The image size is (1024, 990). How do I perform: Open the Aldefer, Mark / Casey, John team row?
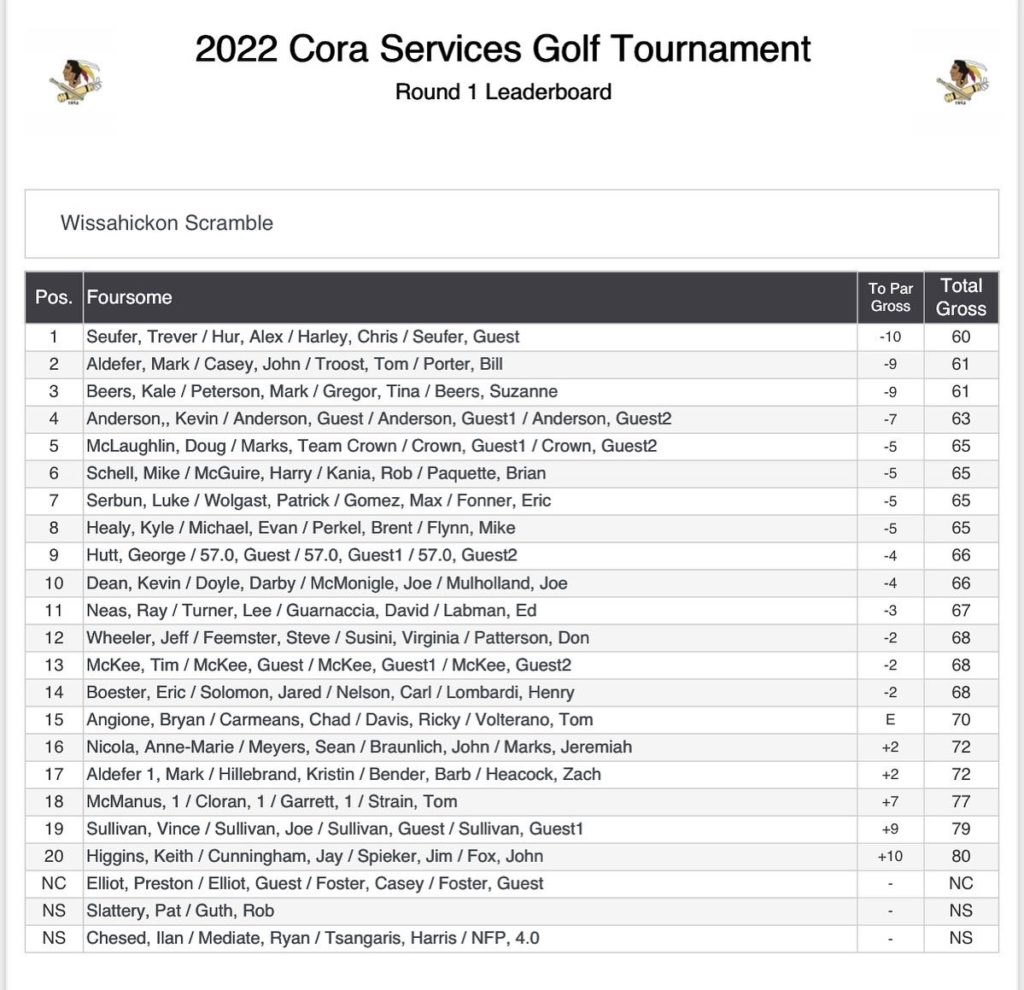click(512, 364)
